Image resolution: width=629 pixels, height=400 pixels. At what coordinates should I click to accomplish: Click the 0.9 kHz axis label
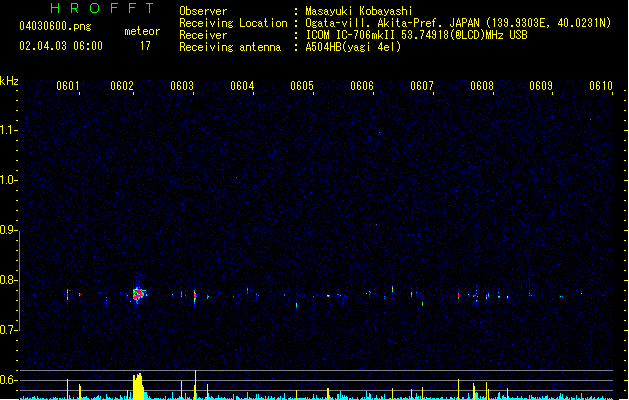pos(8,230)
